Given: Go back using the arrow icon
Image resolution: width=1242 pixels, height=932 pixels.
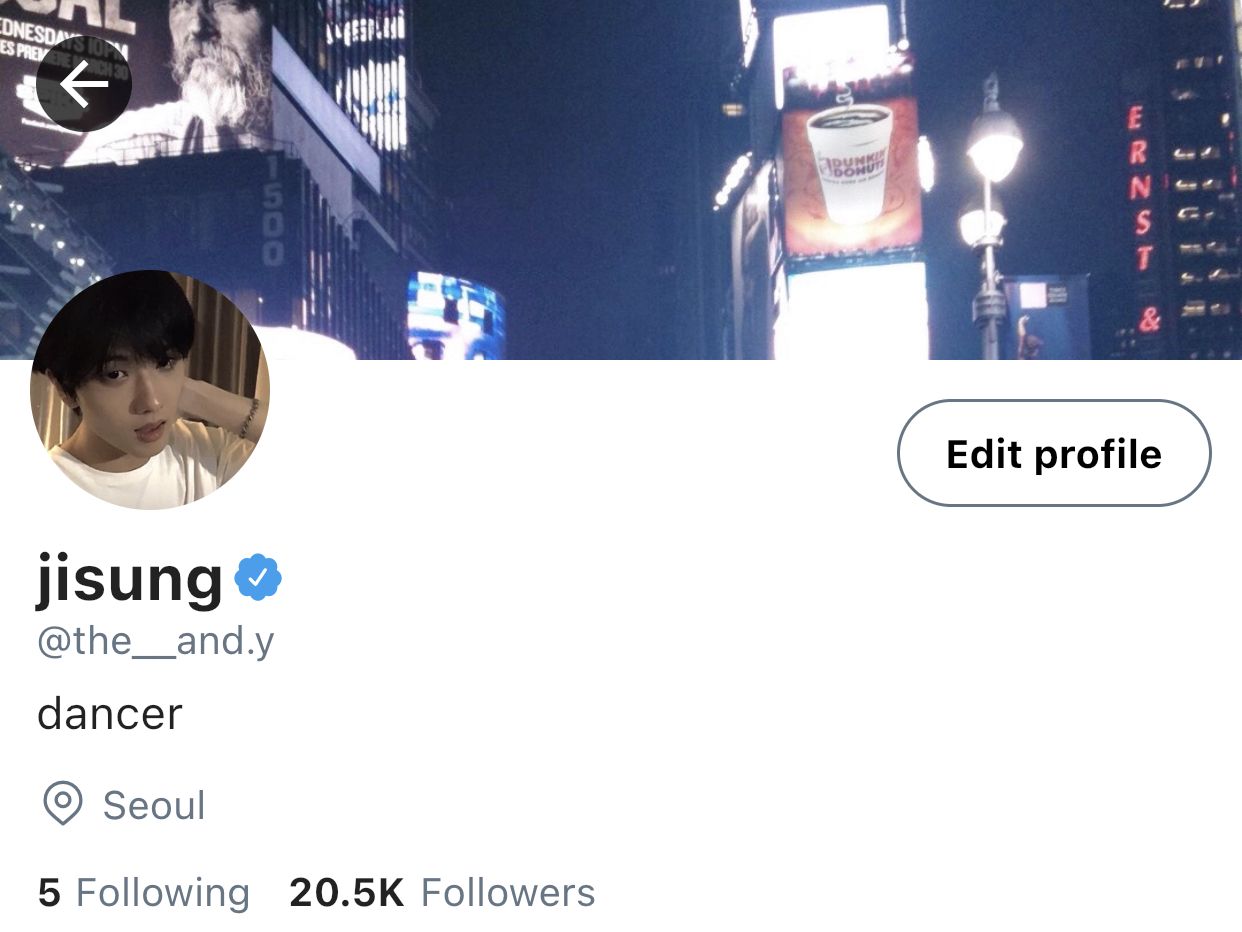Looking at the screenshot, I should click(84, 84).
